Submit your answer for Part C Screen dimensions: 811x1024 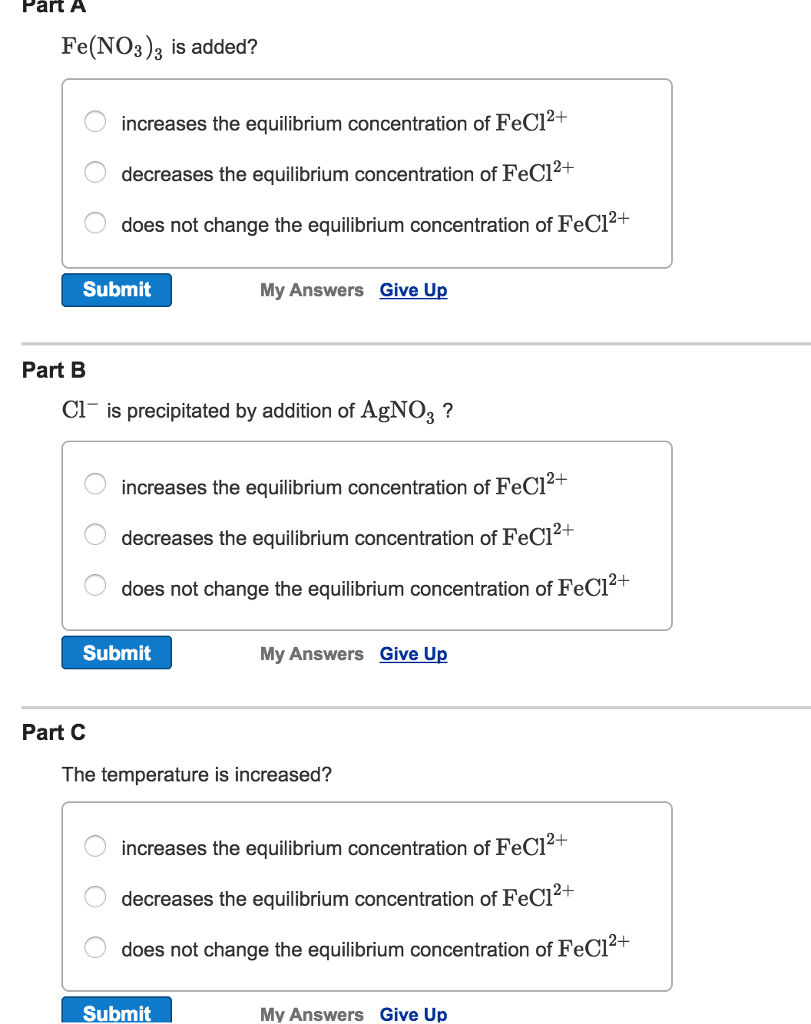pos(116,1013)
